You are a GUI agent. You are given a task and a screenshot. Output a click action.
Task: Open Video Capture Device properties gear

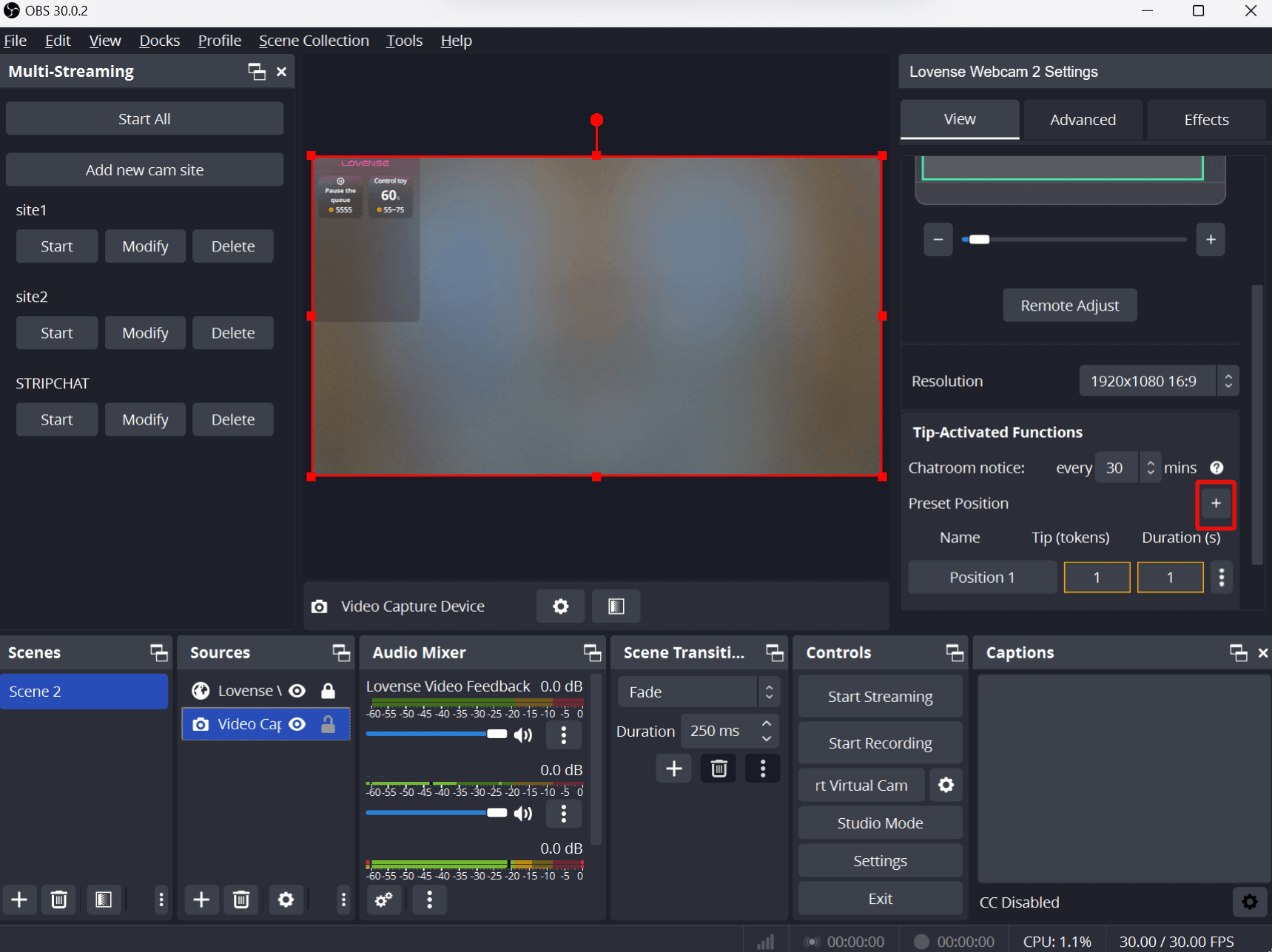[560, 607]
